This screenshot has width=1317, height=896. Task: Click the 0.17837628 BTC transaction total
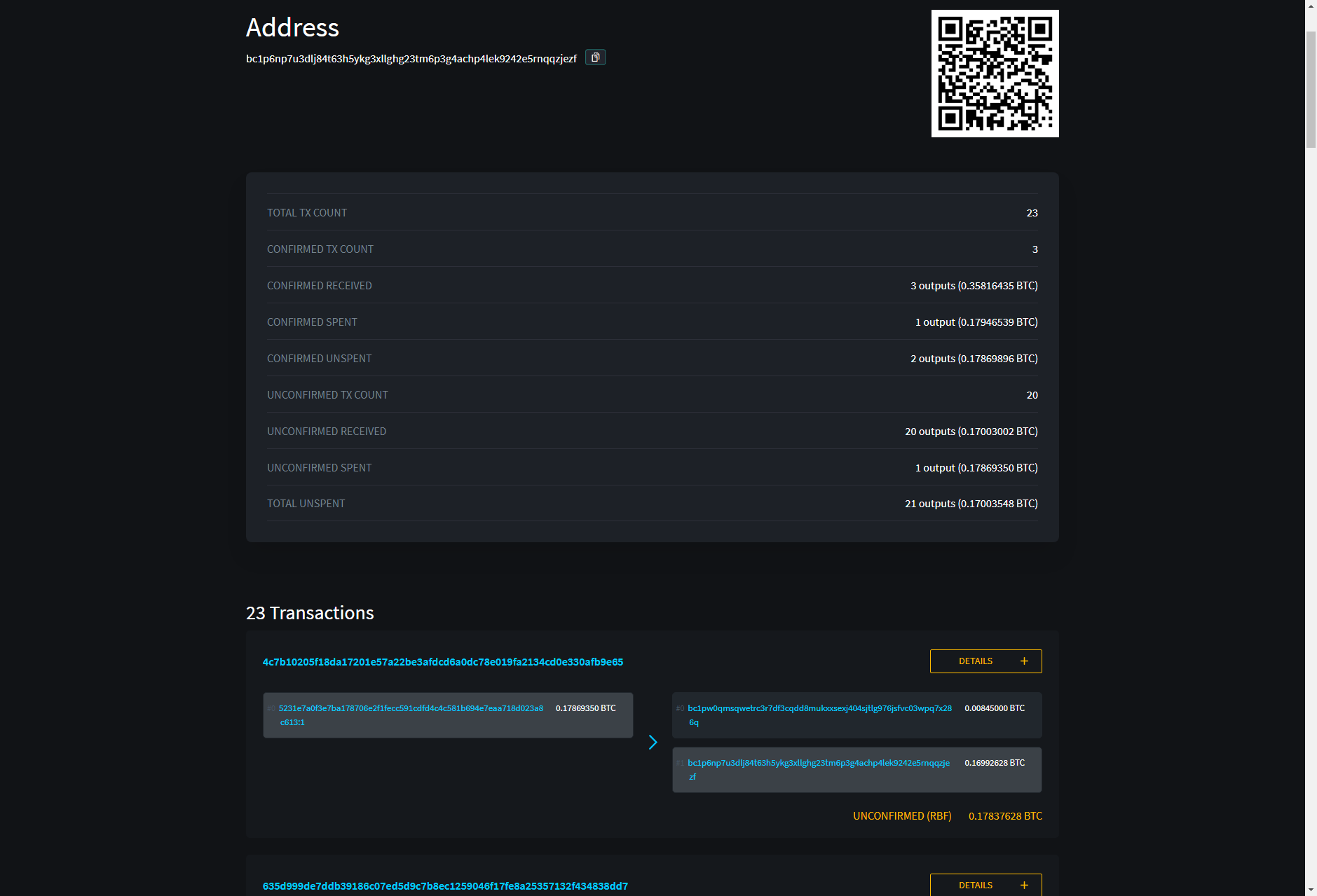[1005, 815]
